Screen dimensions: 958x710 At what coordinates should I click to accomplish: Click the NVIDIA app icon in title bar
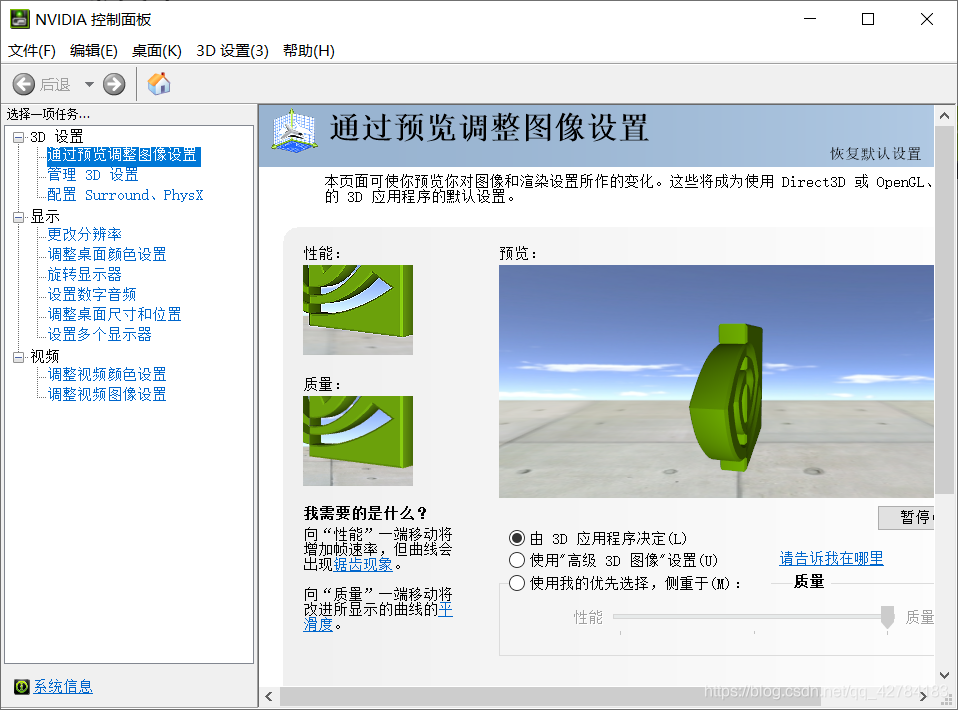(x=20, y=19)
